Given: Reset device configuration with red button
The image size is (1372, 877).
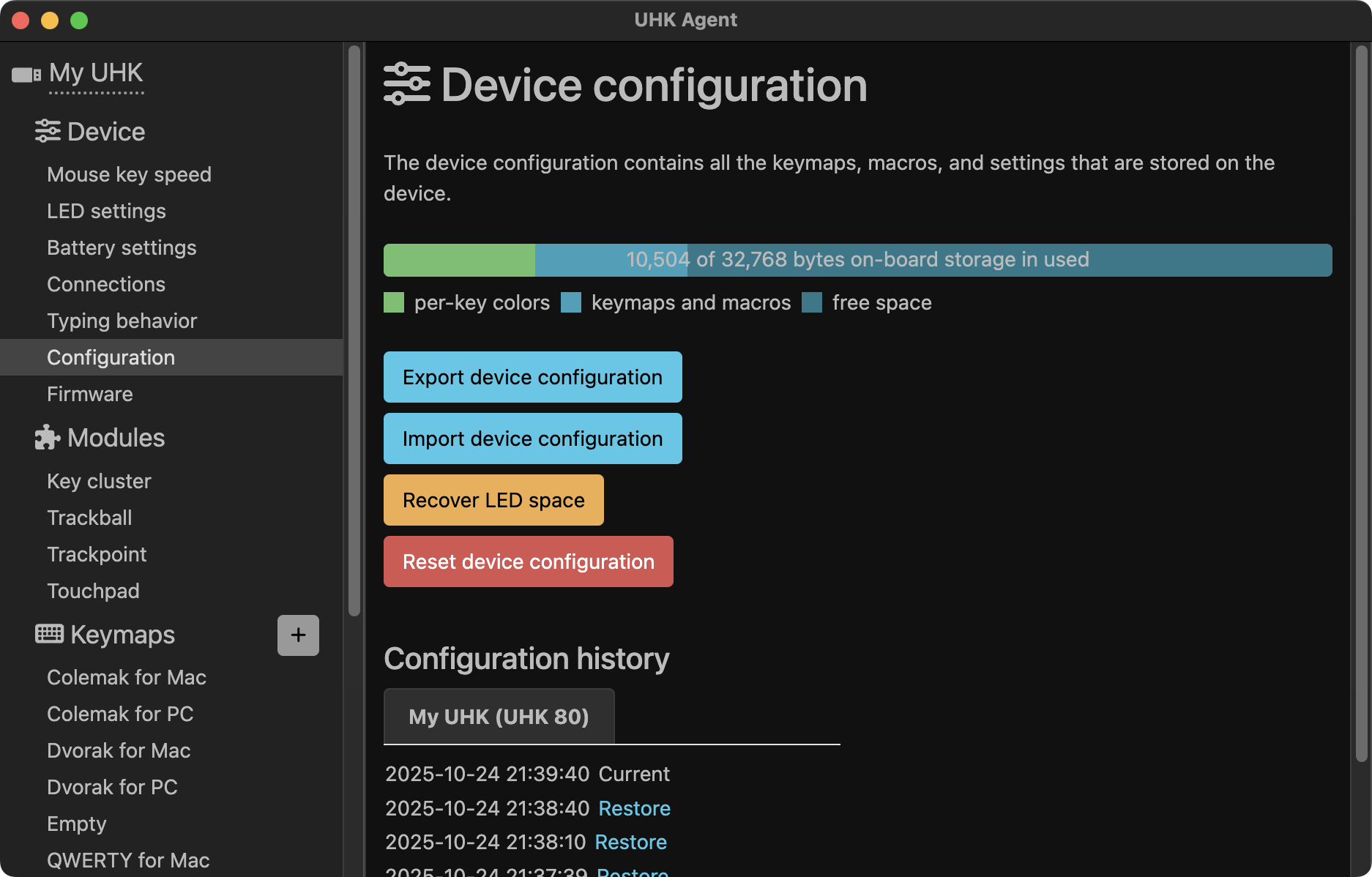Looking at the screenshot, I should click(528, 561).
